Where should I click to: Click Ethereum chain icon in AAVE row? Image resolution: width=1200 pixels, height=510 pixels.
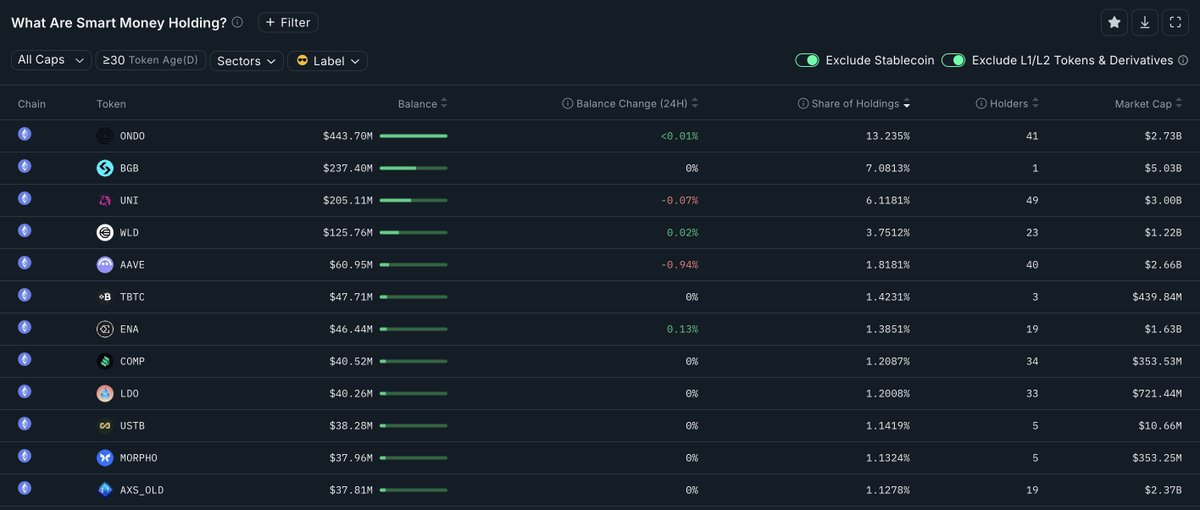[x=25, y=263]
